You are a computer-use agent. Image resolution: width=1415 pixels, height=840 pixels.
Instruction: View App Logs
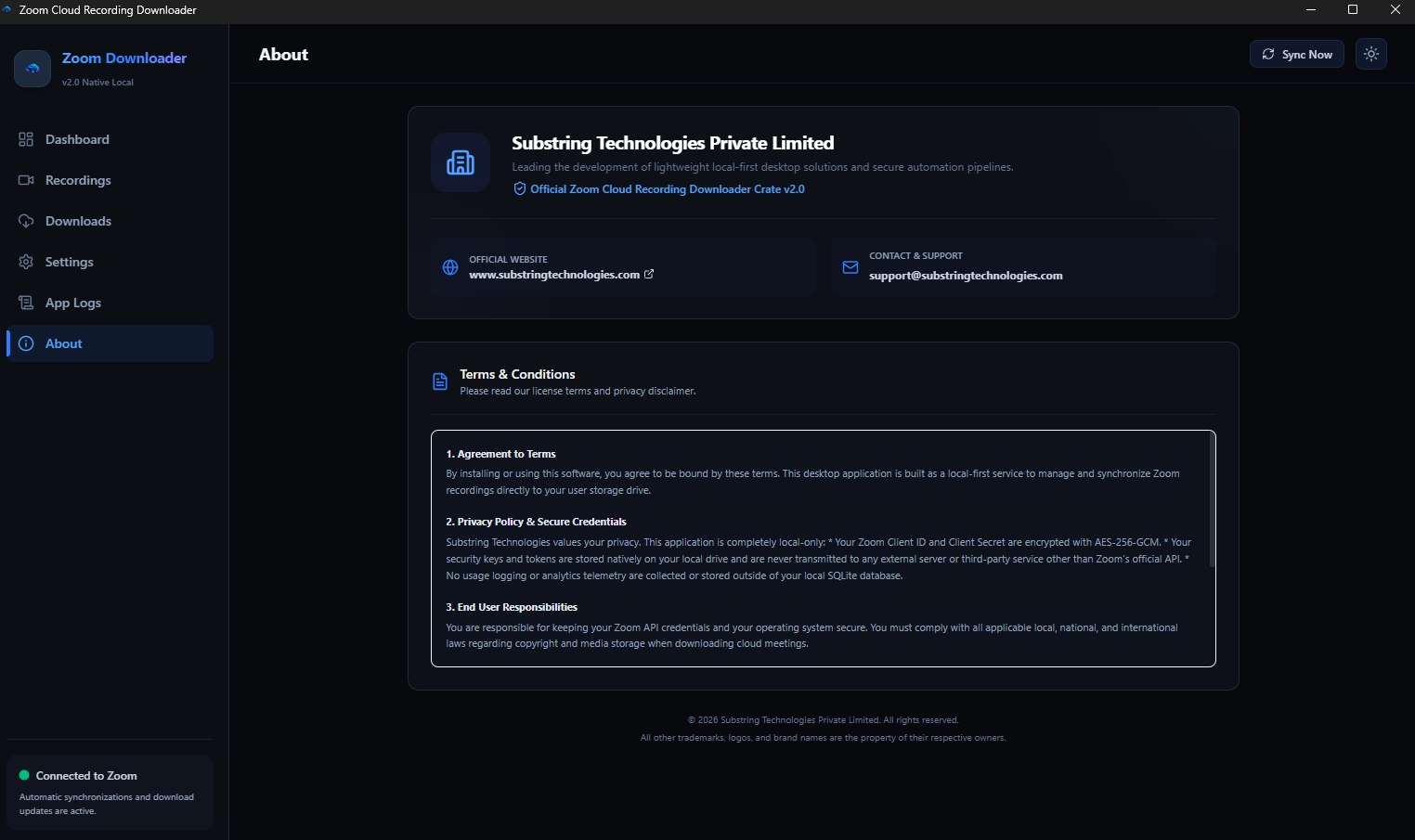pos(110,303)
